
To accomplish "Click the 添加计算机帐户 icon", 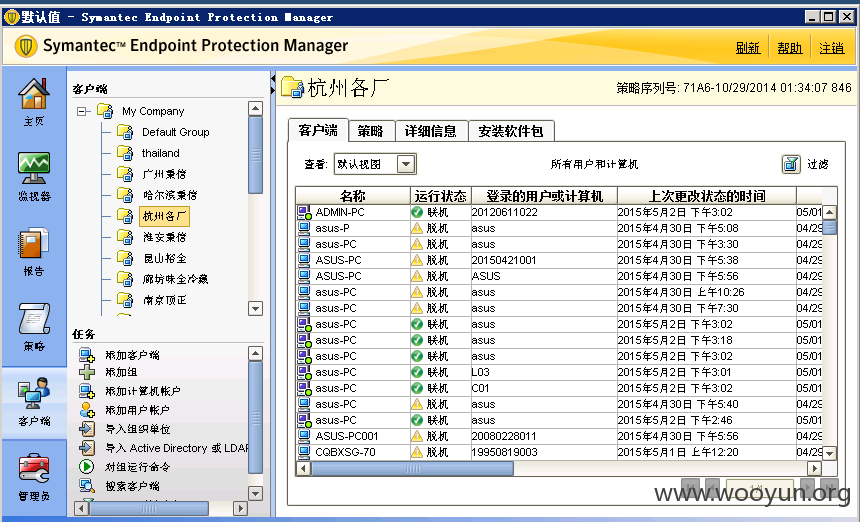I will pyautogui.click(x=87, y=391).
